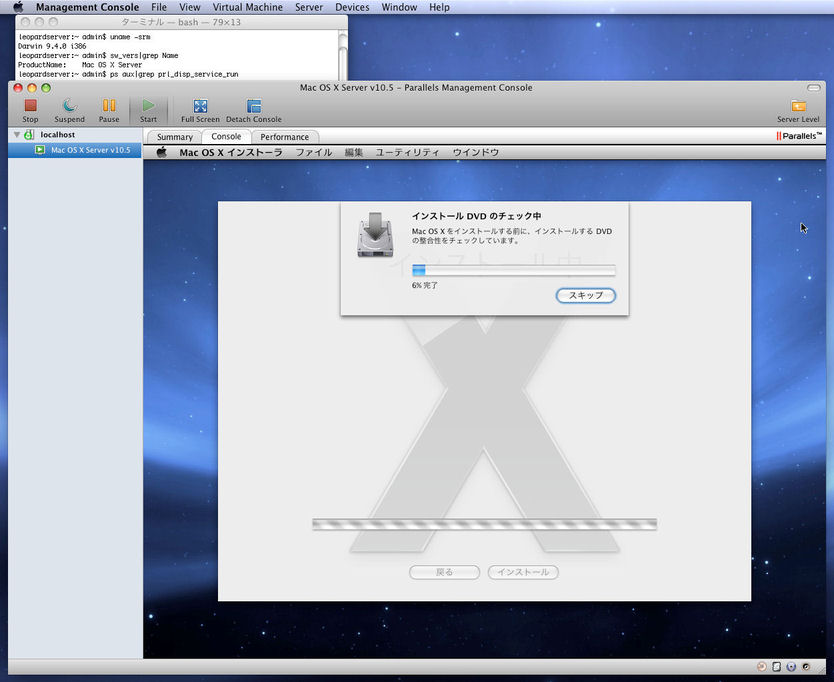Click the '6% 完了' progress text

click(x=424, y=285)
